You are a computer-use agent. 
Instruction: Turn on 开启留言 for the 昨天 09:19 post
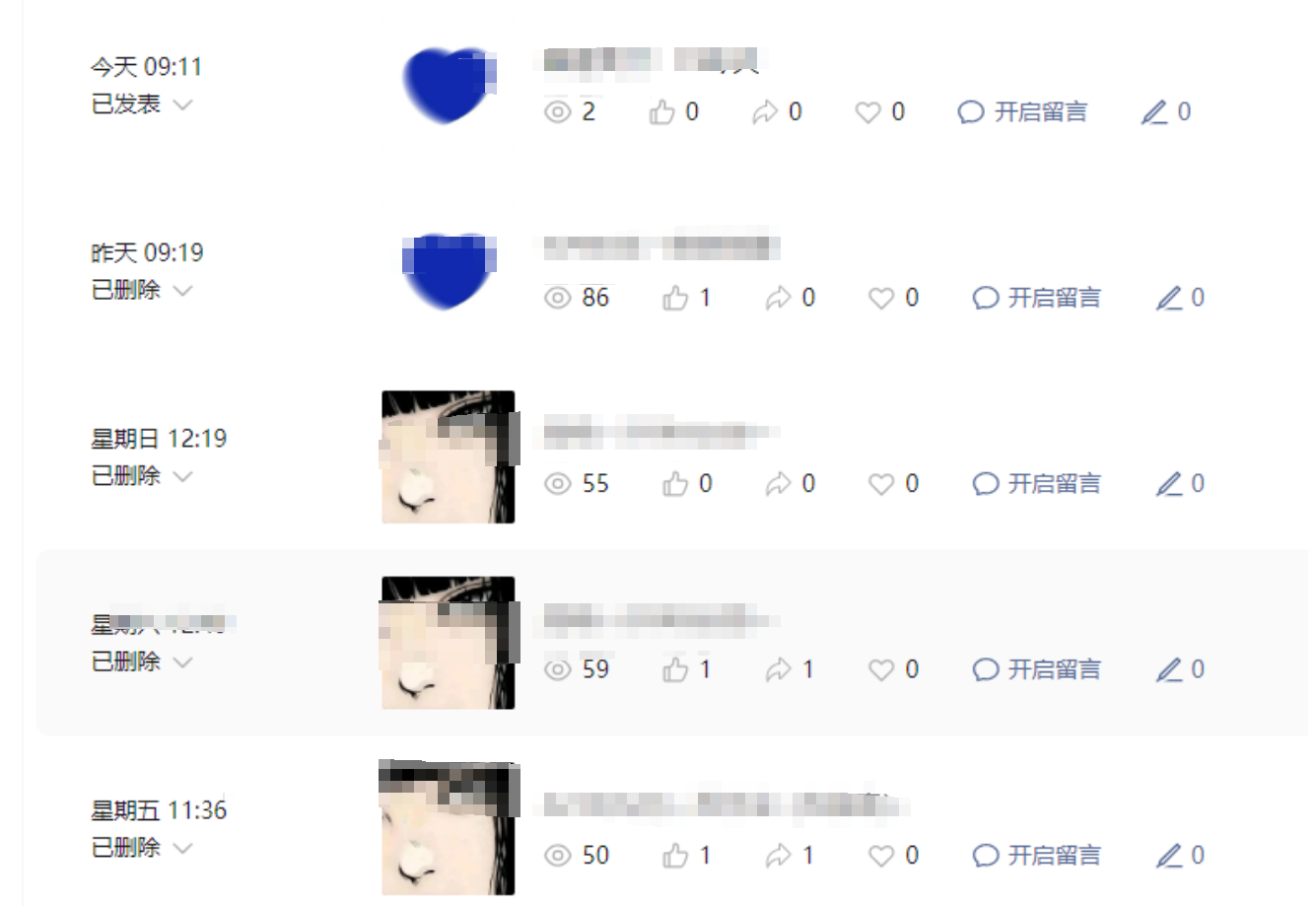1037,298
